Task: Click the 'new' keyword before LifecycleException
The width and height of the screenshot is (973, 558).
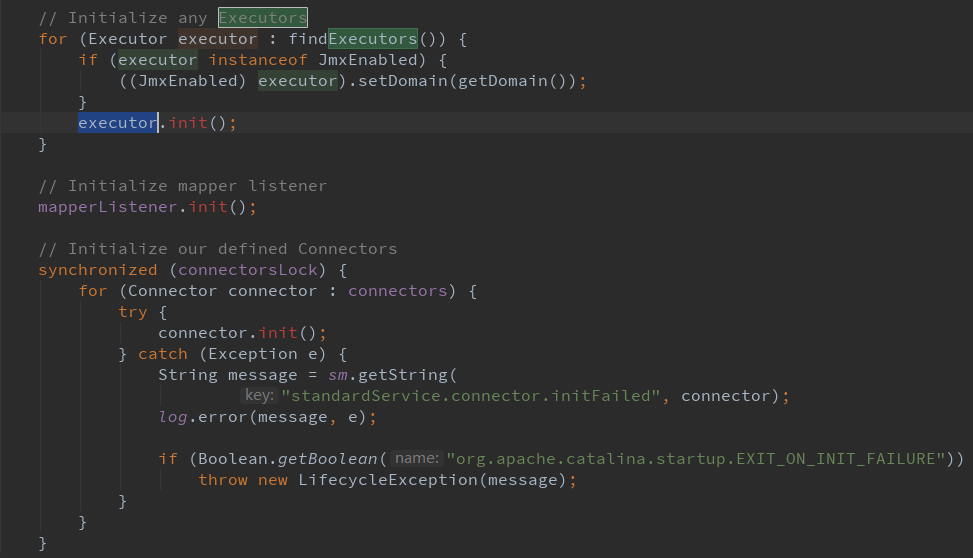Action: (273, 480)
